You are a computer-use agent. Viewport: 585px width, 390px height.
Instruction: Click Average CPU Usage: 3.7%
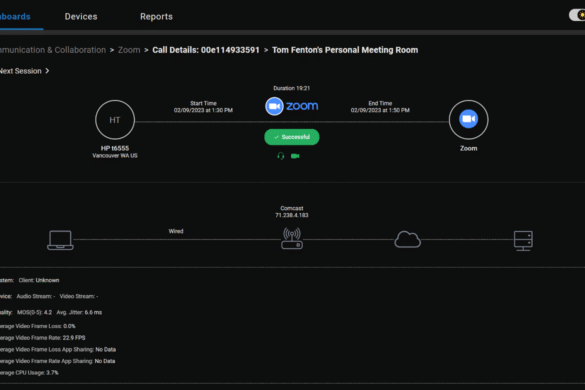(29, 373)
